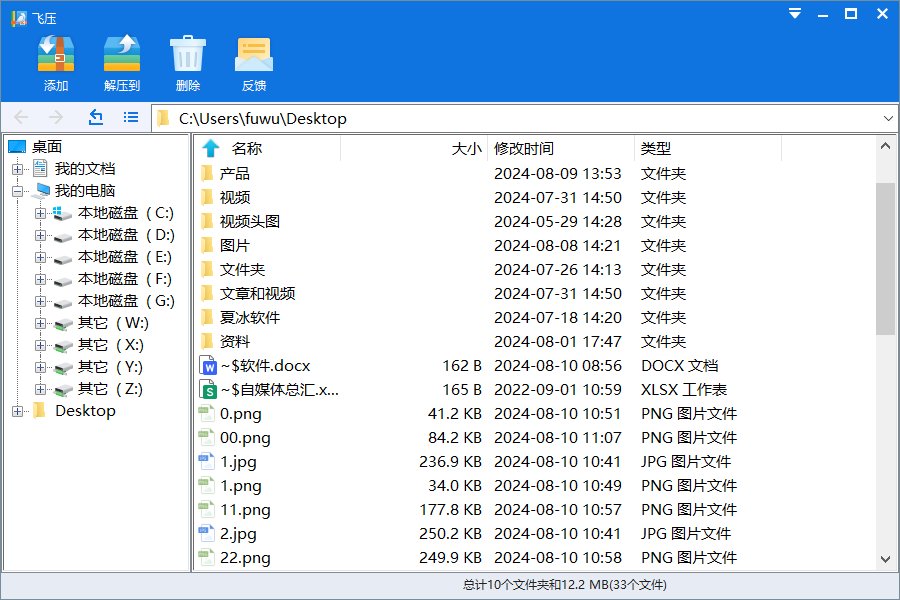Click file list scrollbar down arrow
Screen dimensions: 900x600
pyautogui.click(x=885, y=559)
